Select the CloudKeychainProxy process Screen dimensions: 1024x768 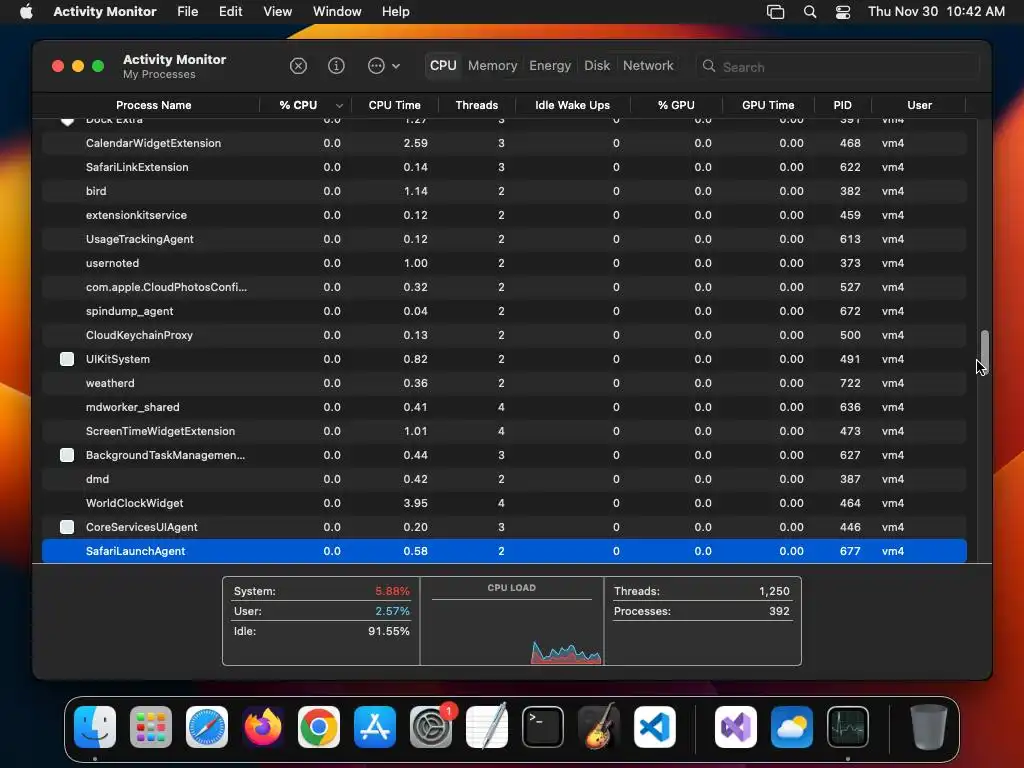point(504,335)
